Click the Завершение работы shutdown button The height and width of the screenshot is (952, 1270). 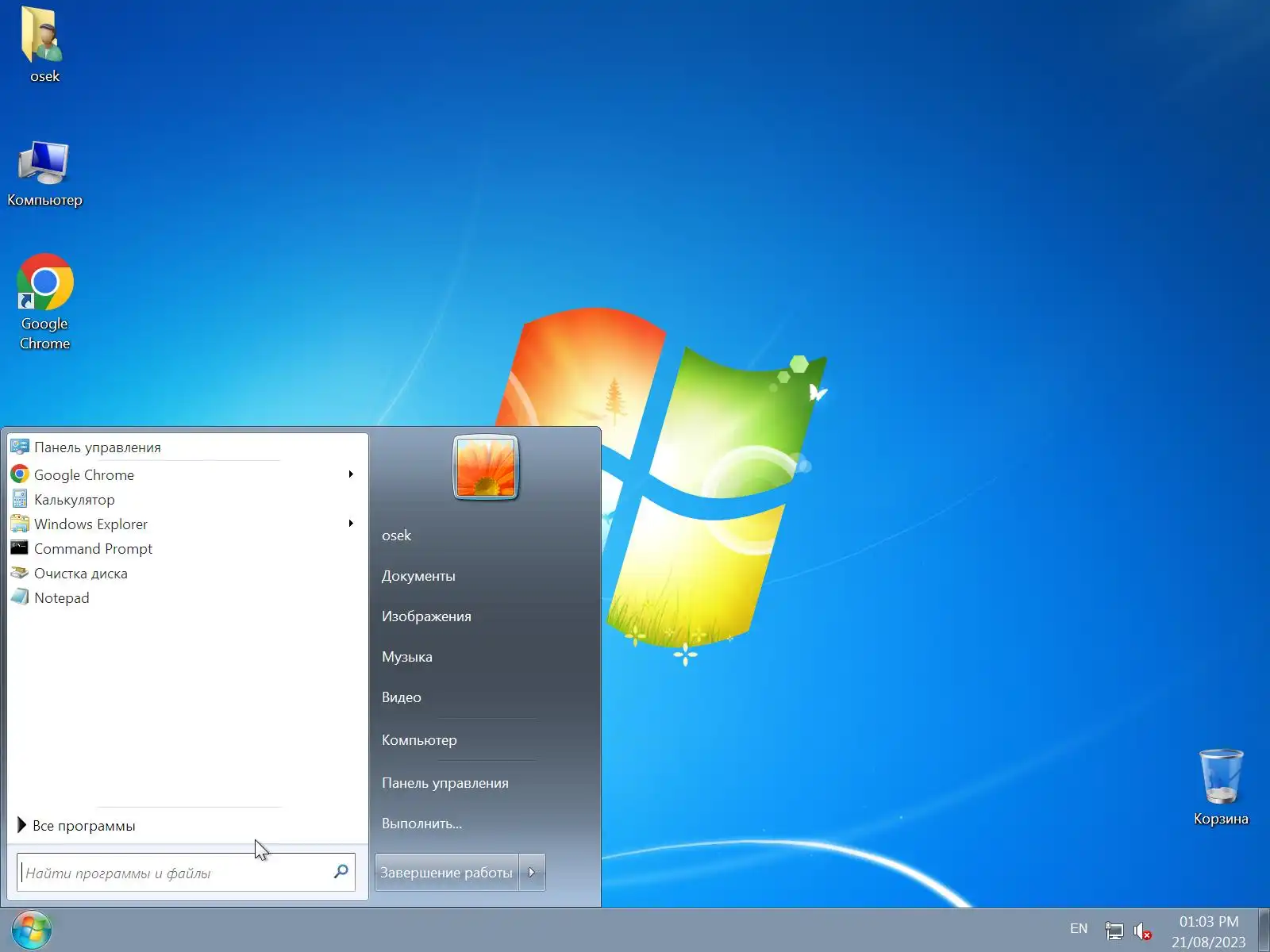pos(447,872)
